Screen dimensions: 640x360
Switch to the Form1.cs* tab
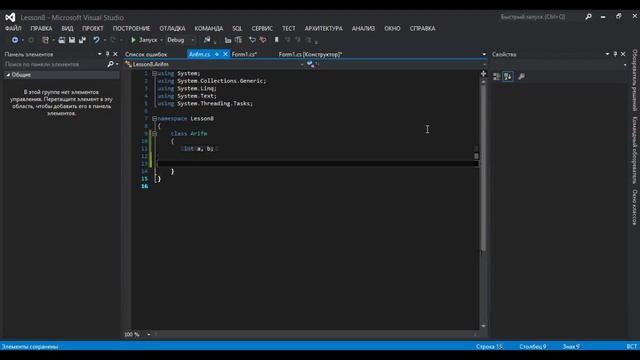(x=244, y=54)
